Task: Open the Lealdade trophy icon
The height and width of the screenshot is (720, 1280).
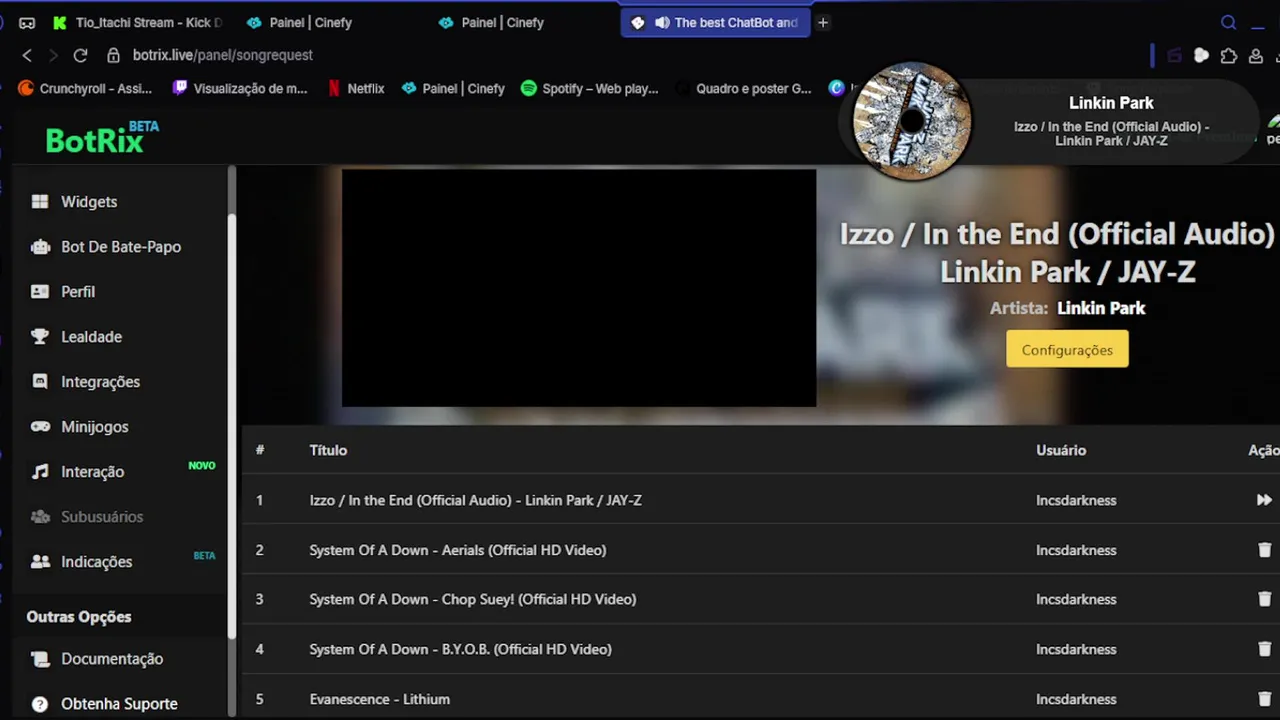Action: pyautogui.click(x=40, y=337)
